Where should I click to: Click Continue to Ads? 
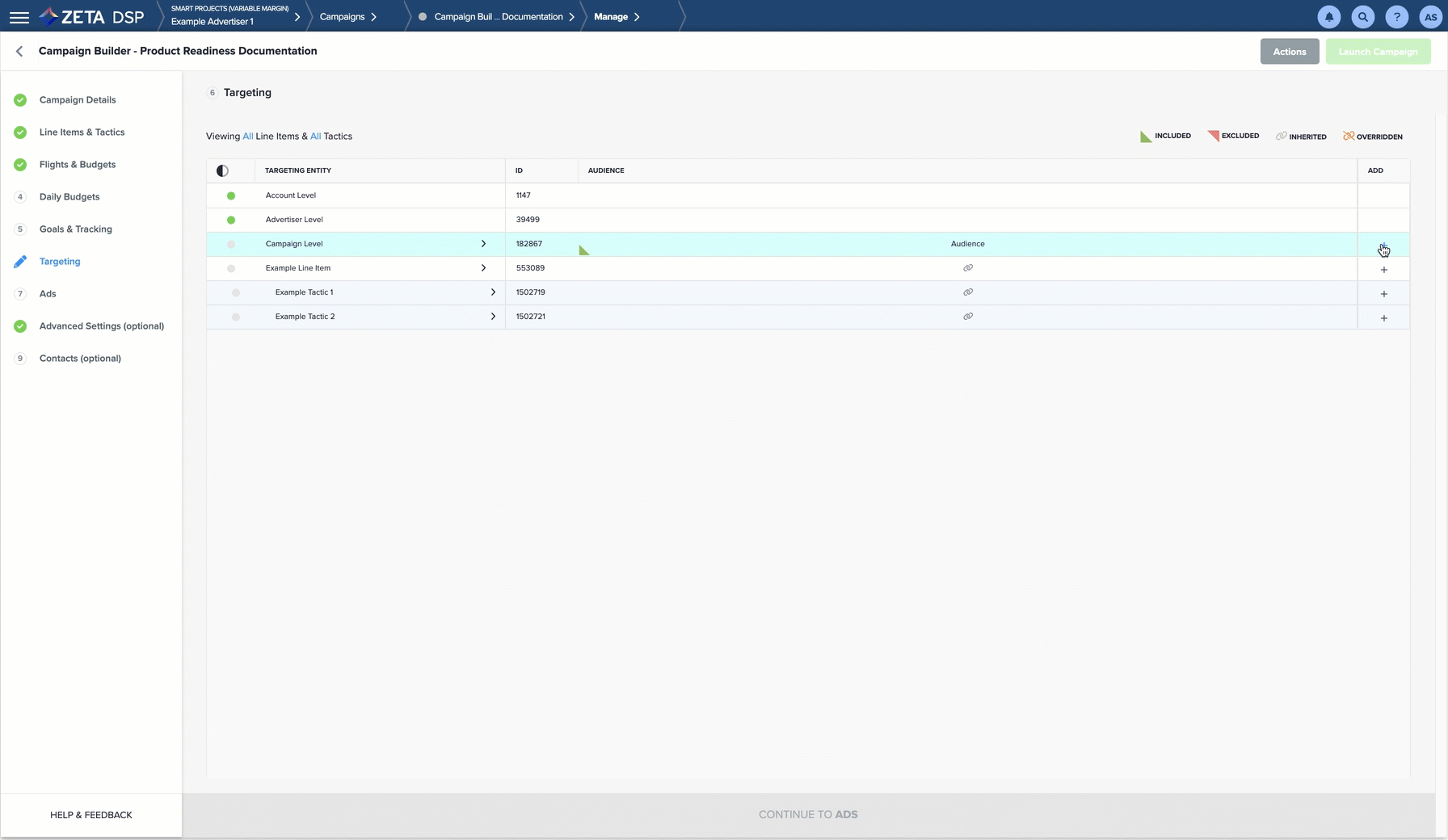[x=807, y=814]
